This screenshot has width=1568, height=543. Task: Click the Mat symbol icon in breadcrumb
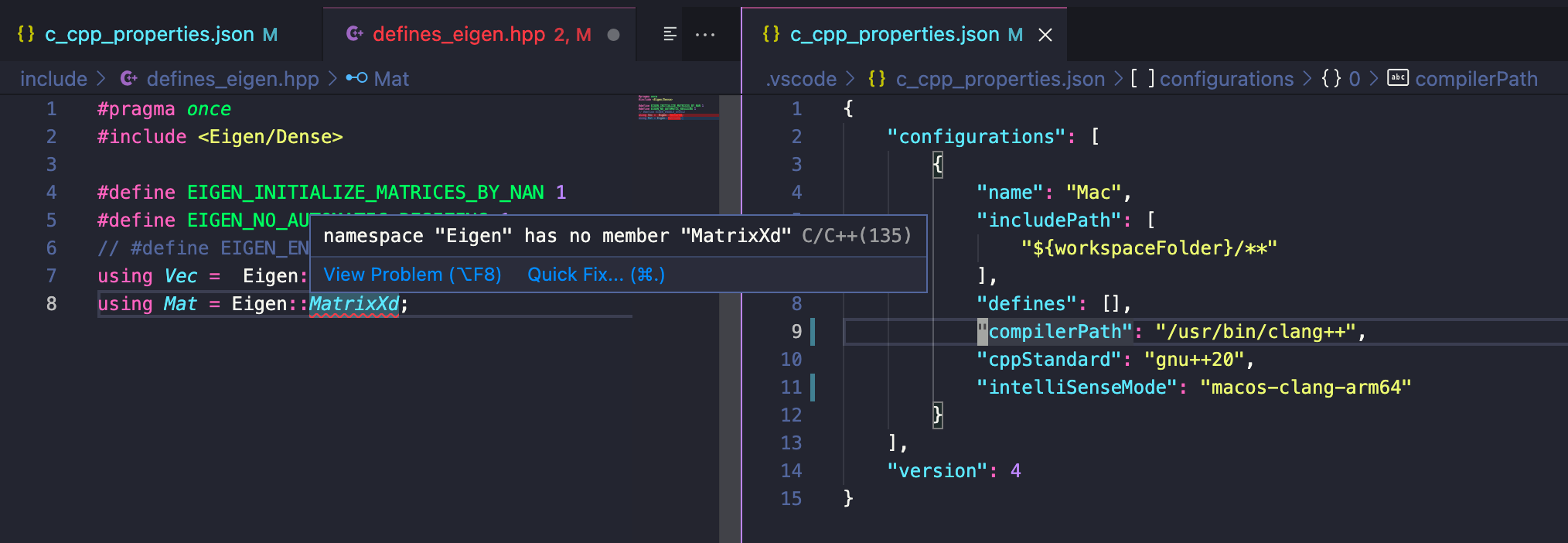(x=356, y=78)
